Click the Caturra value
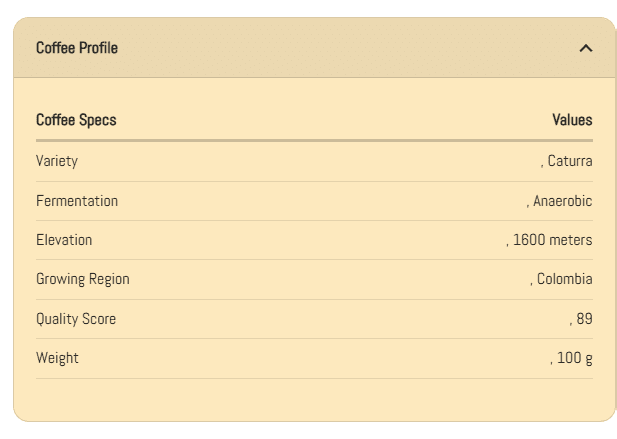 [x=570, y=161]
